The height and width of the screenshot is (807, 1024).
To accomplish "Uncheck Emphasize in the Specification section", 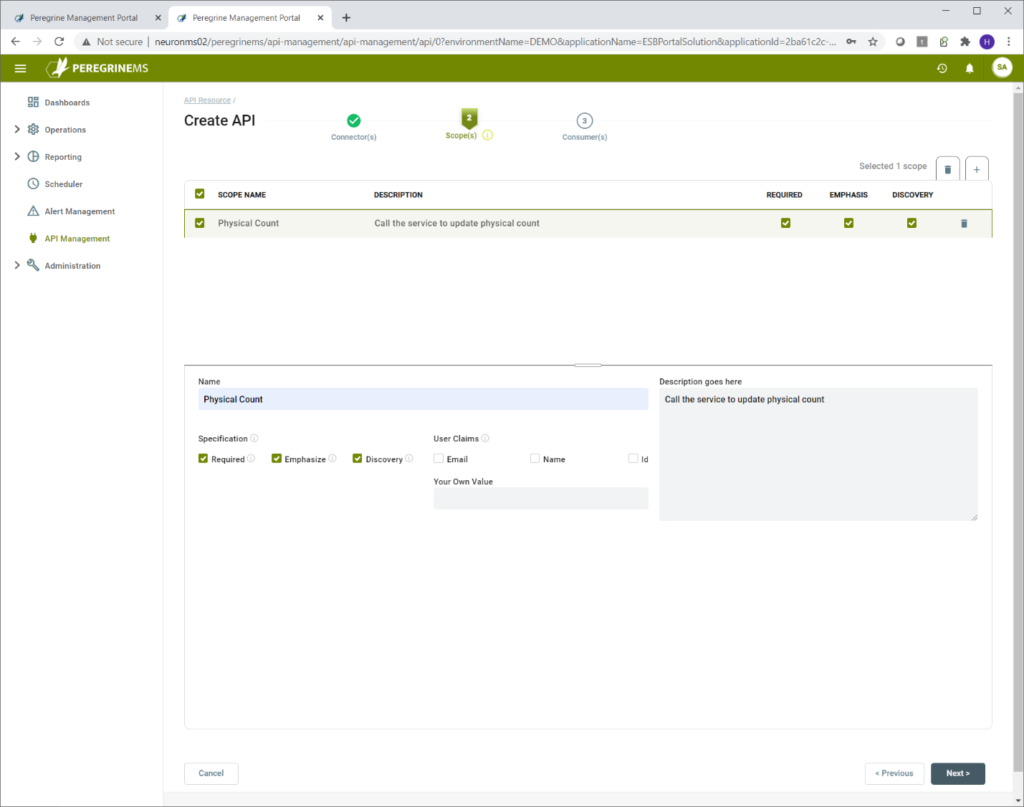I will (x=276, y=458).
